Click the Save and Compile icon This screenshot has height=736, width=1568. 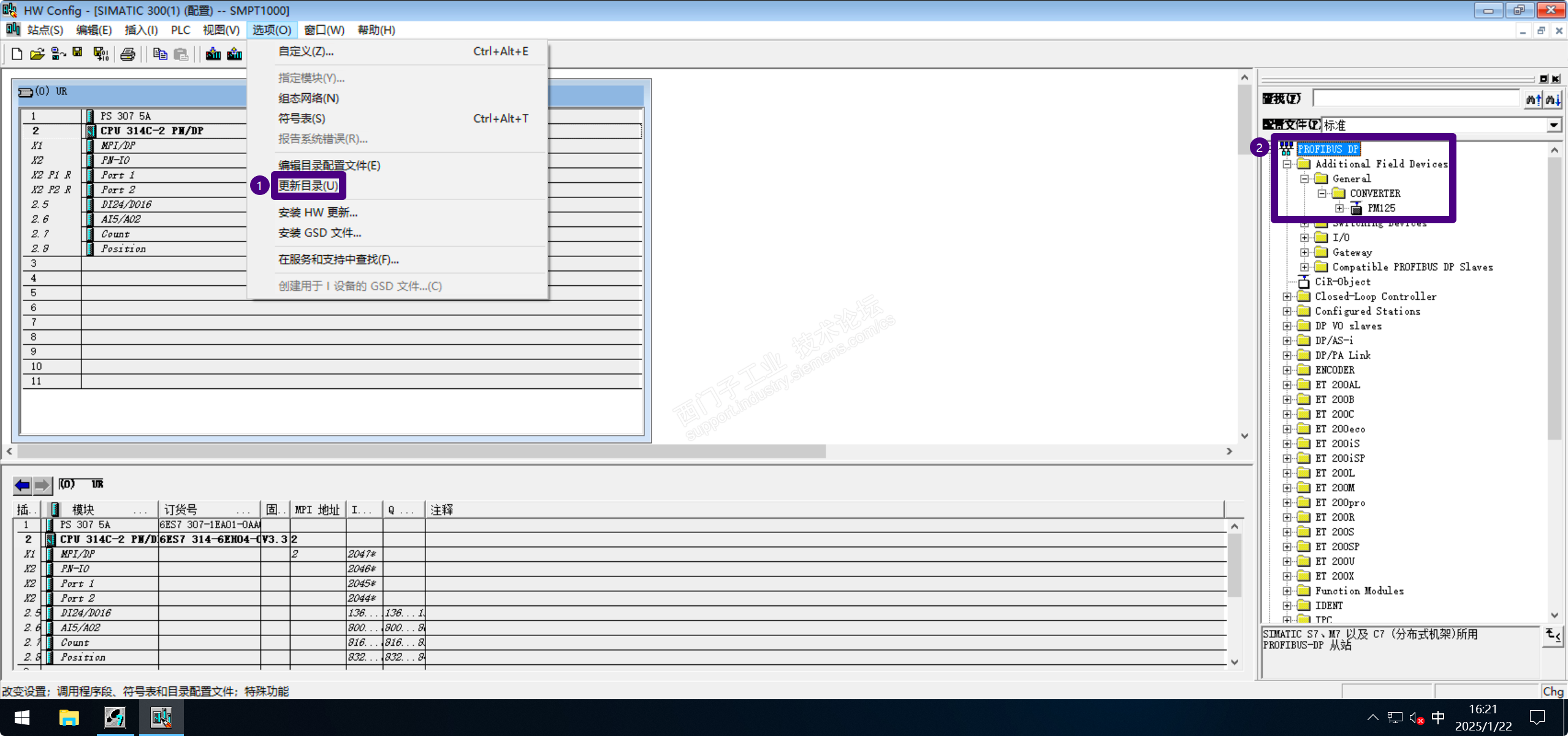tap(101, 54)
